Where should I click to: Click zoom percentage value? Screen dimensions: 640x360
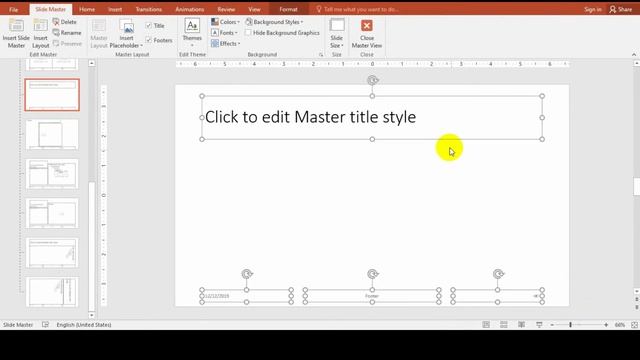coord(620,325)
